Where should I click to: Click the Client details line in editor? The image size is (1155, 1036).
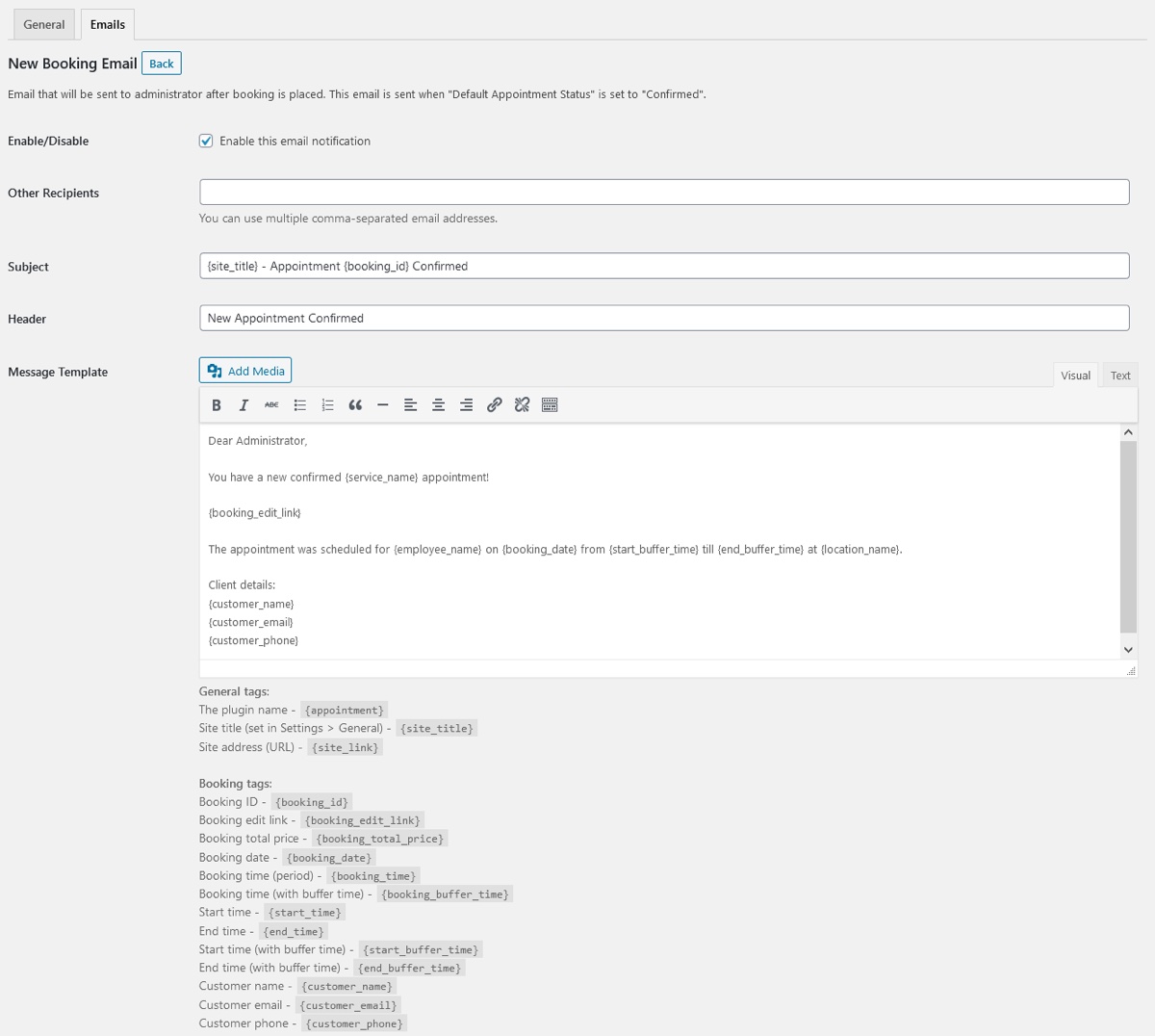click(x=242, y=585)
